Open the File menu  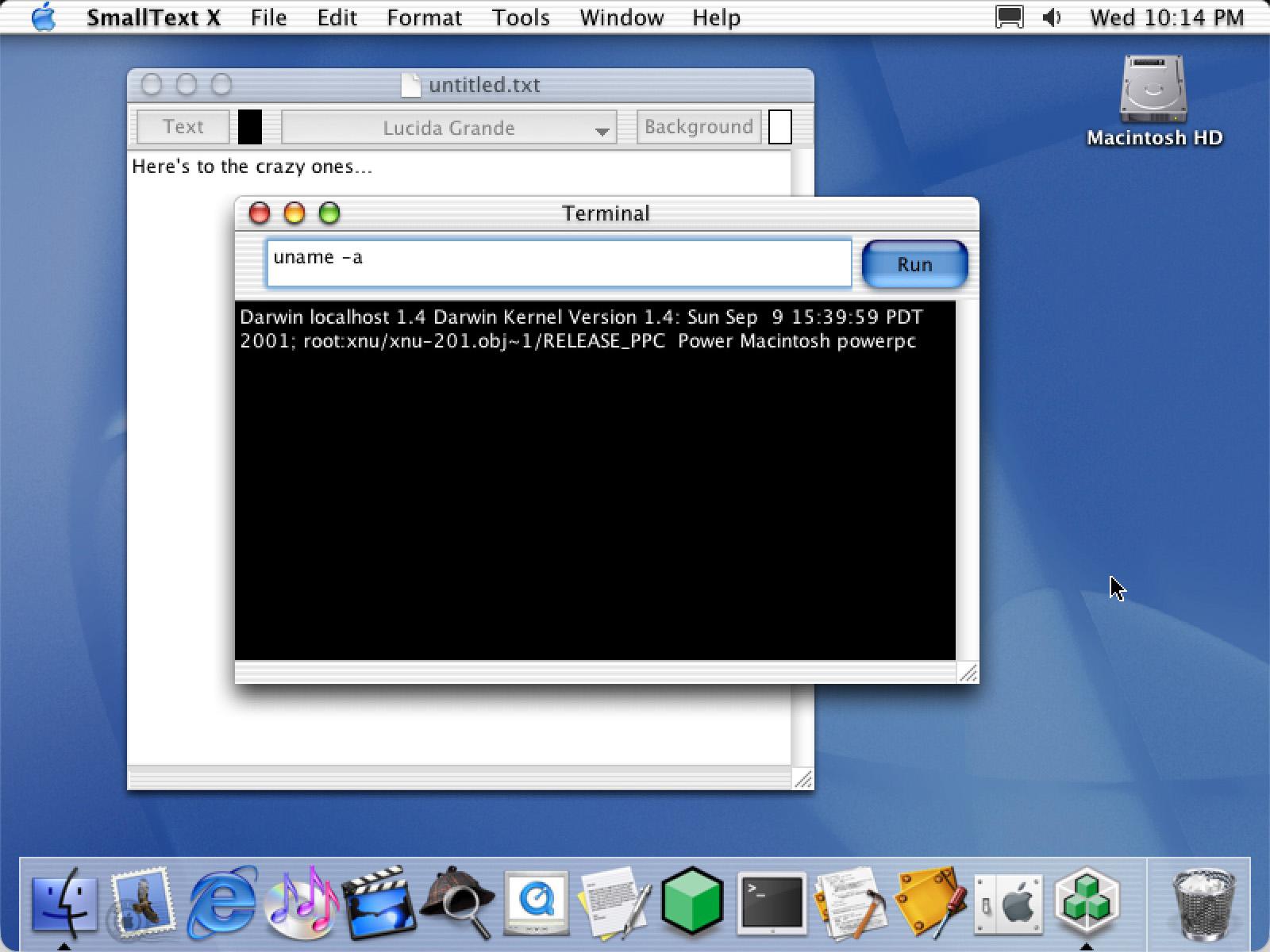click(268, 17)
